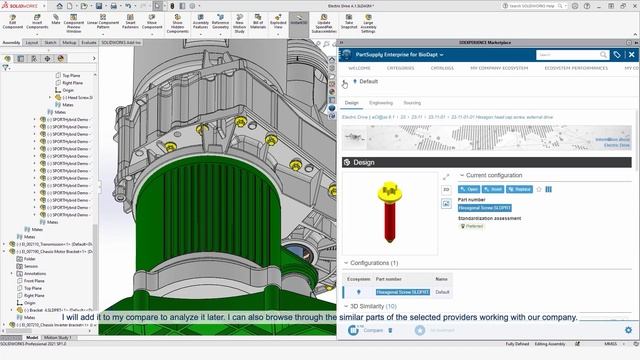Viewport: 640px width, 360px height.
Task: Switch to the Engineering tab
Action: coord(381,103)
